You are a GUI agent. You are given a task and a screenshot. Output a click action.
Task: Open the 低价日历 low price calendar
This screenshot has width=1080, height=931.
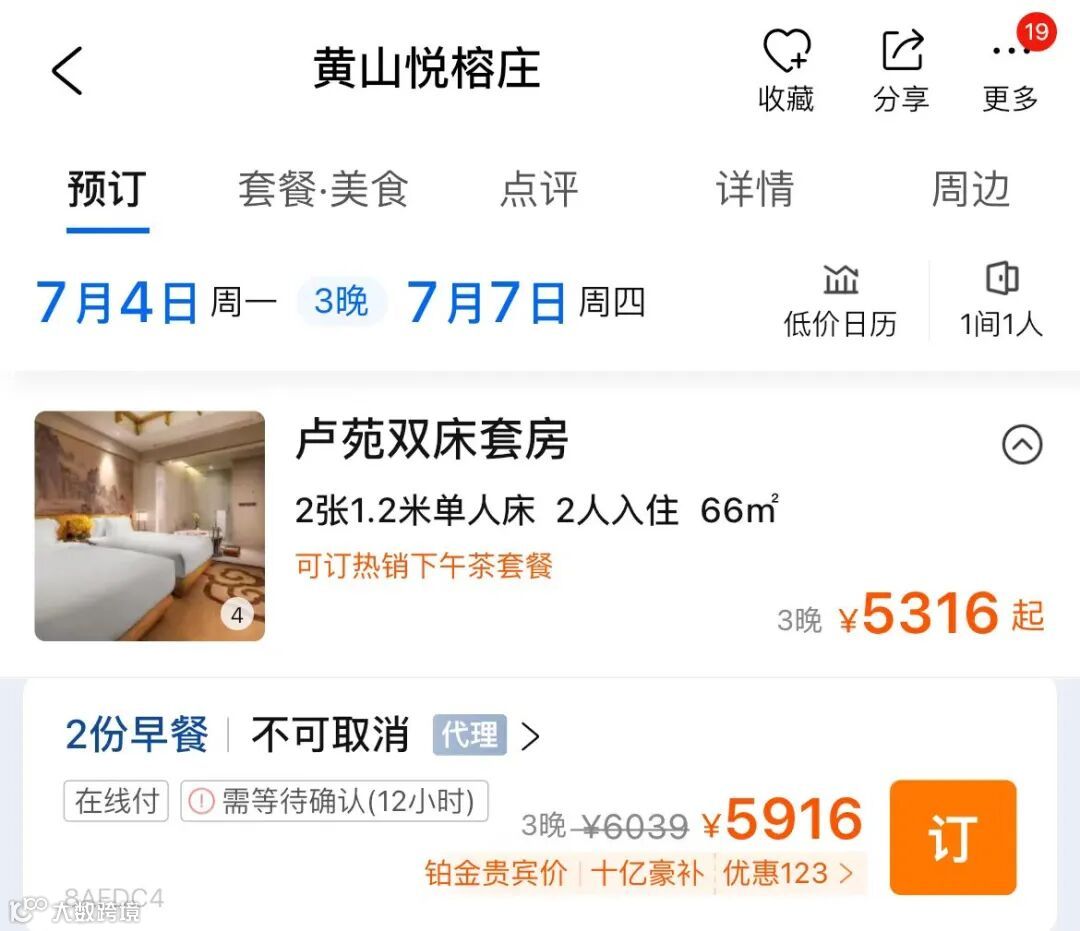point(840,301)
